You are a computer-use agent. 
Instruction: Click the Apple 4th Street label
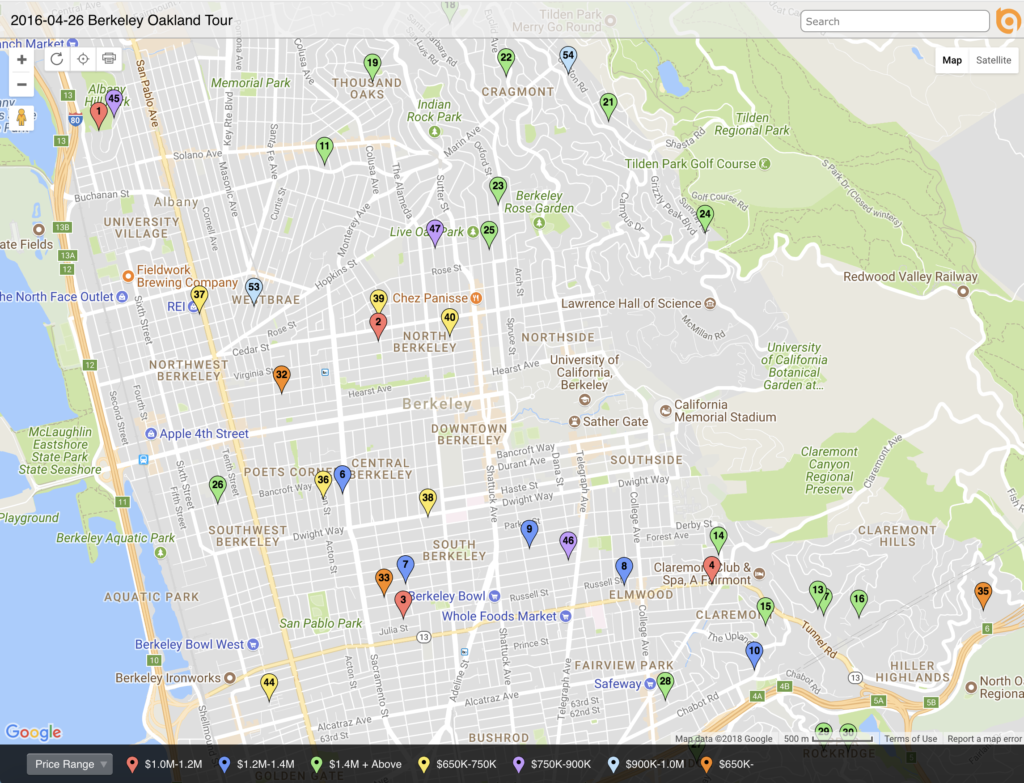pyautogui.click(x=204, y=433)
